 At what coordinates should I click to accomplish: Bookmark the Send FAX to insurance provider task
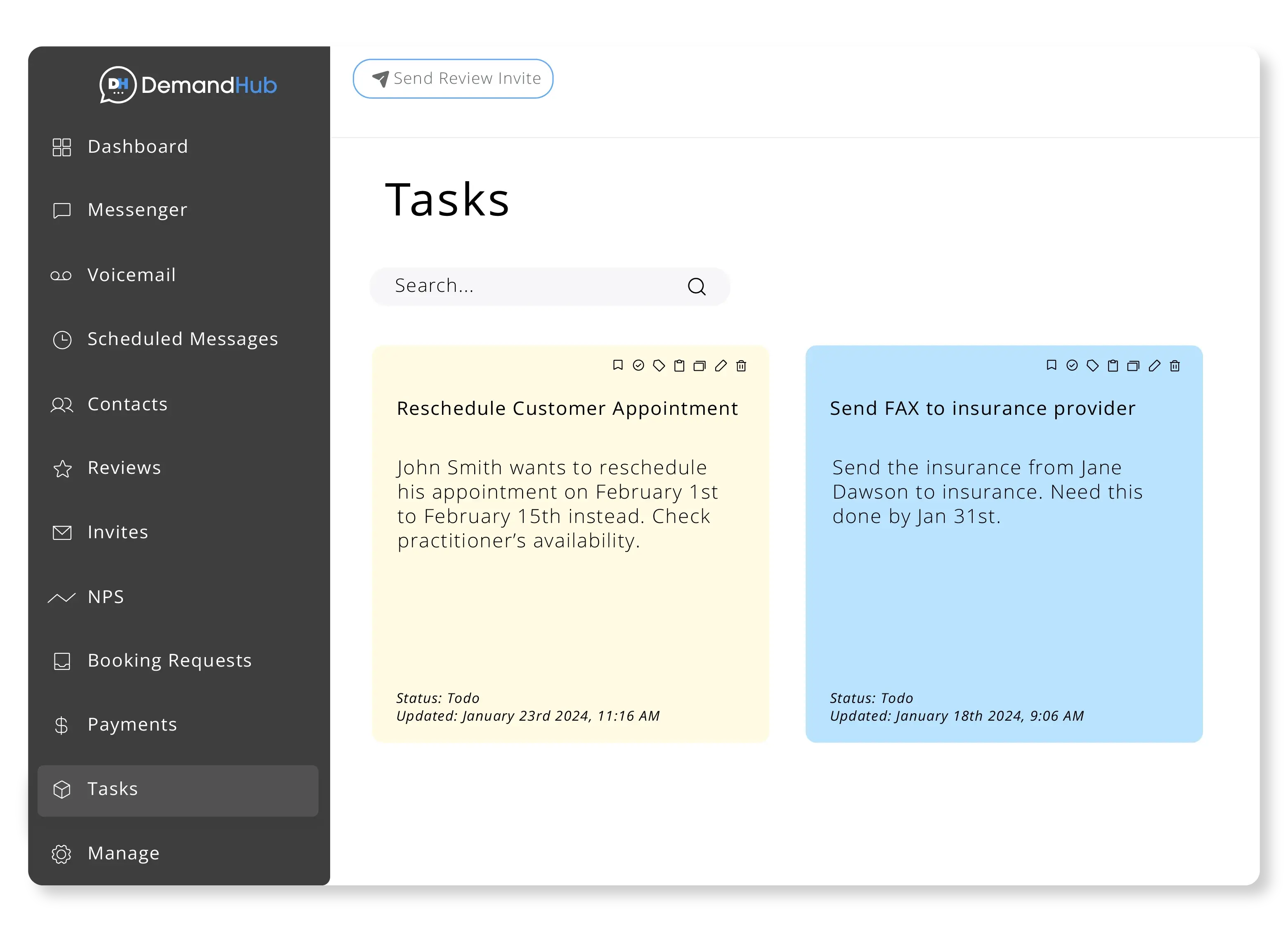coord(1051,365)
